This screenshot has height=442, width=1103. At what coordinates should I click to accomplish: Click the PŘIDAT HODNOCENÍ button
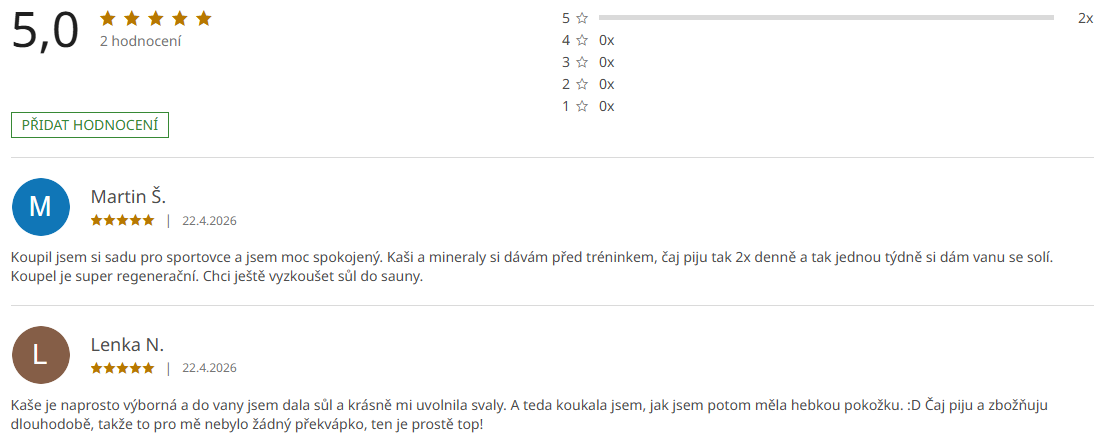tap(90, 125)
